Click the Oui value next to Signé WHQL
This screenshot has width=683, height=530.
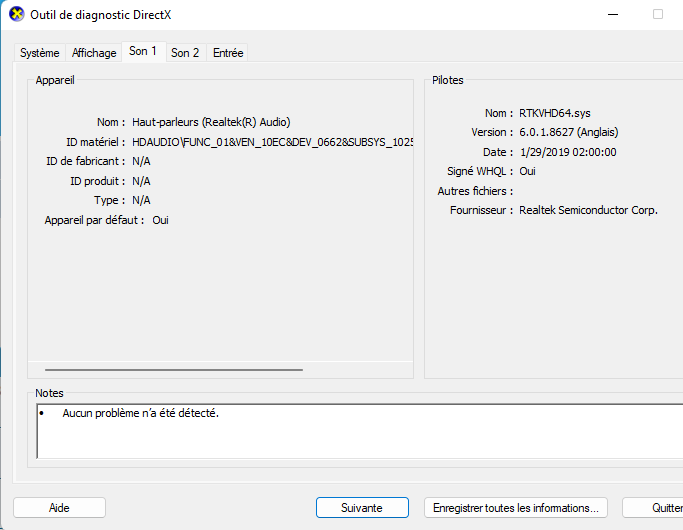527,171
